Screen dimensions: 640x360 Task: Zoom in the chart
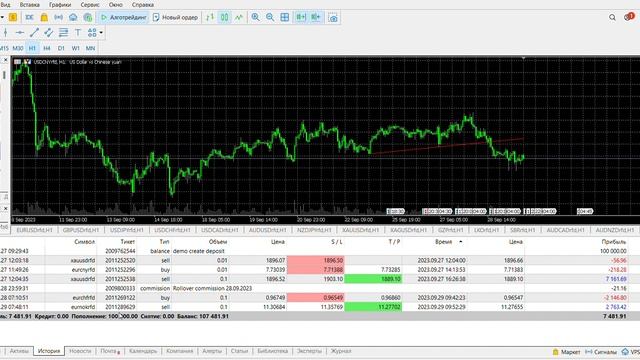pyautogui.click(x=256, y=17)
